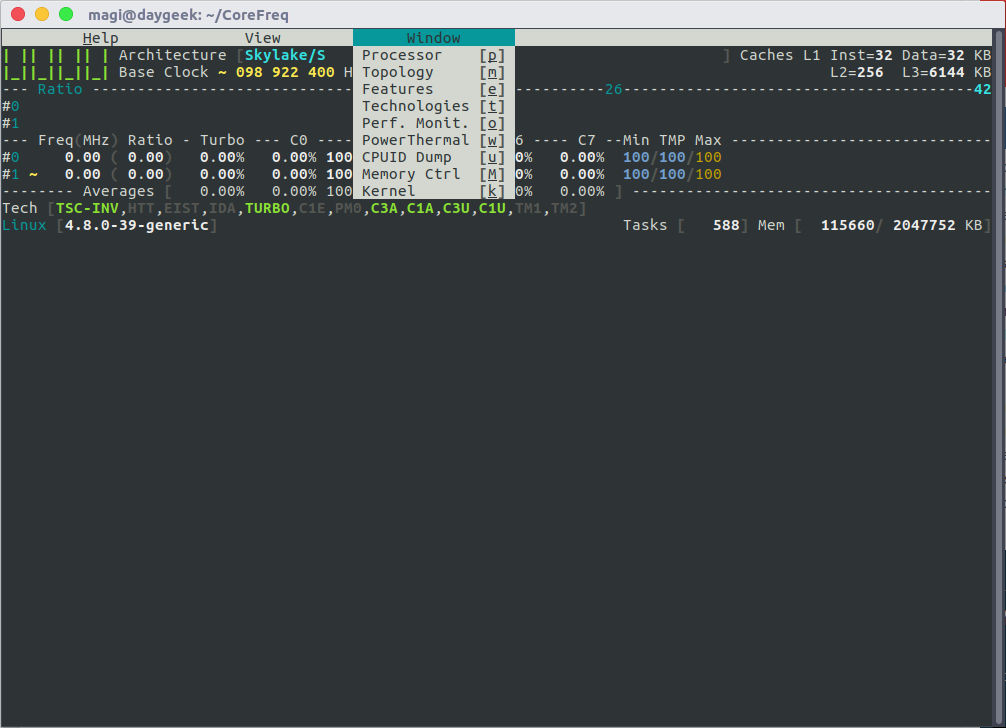Select Topology menu entry

click(x=434, y=72)
